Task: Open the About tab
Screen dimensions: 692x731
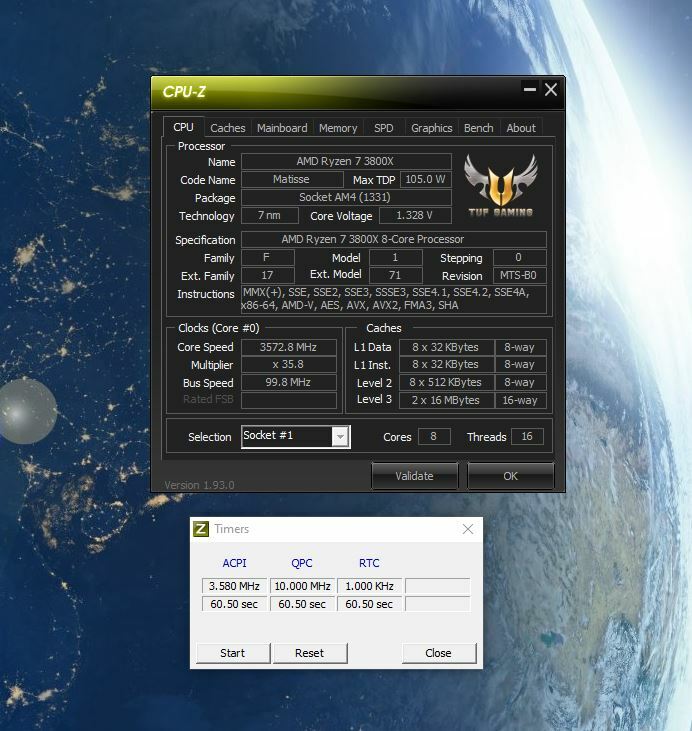Action: pyautogui.click(x=521, y=128)
